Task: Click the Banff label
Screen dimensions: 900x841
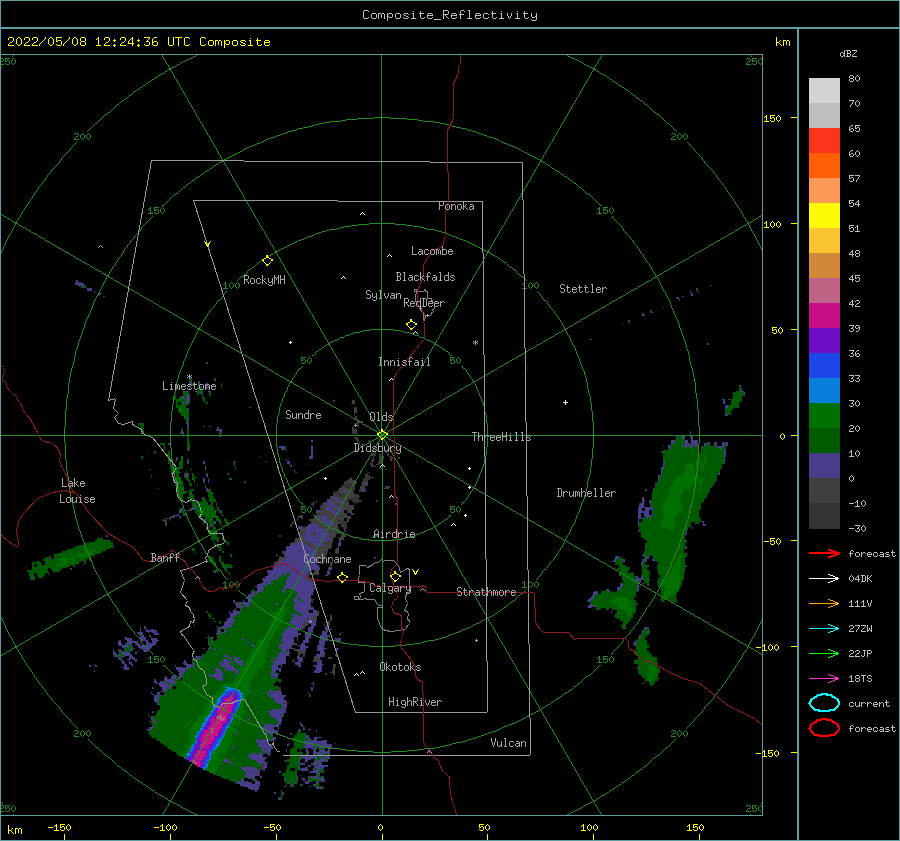Action: [x=165, y=557]
